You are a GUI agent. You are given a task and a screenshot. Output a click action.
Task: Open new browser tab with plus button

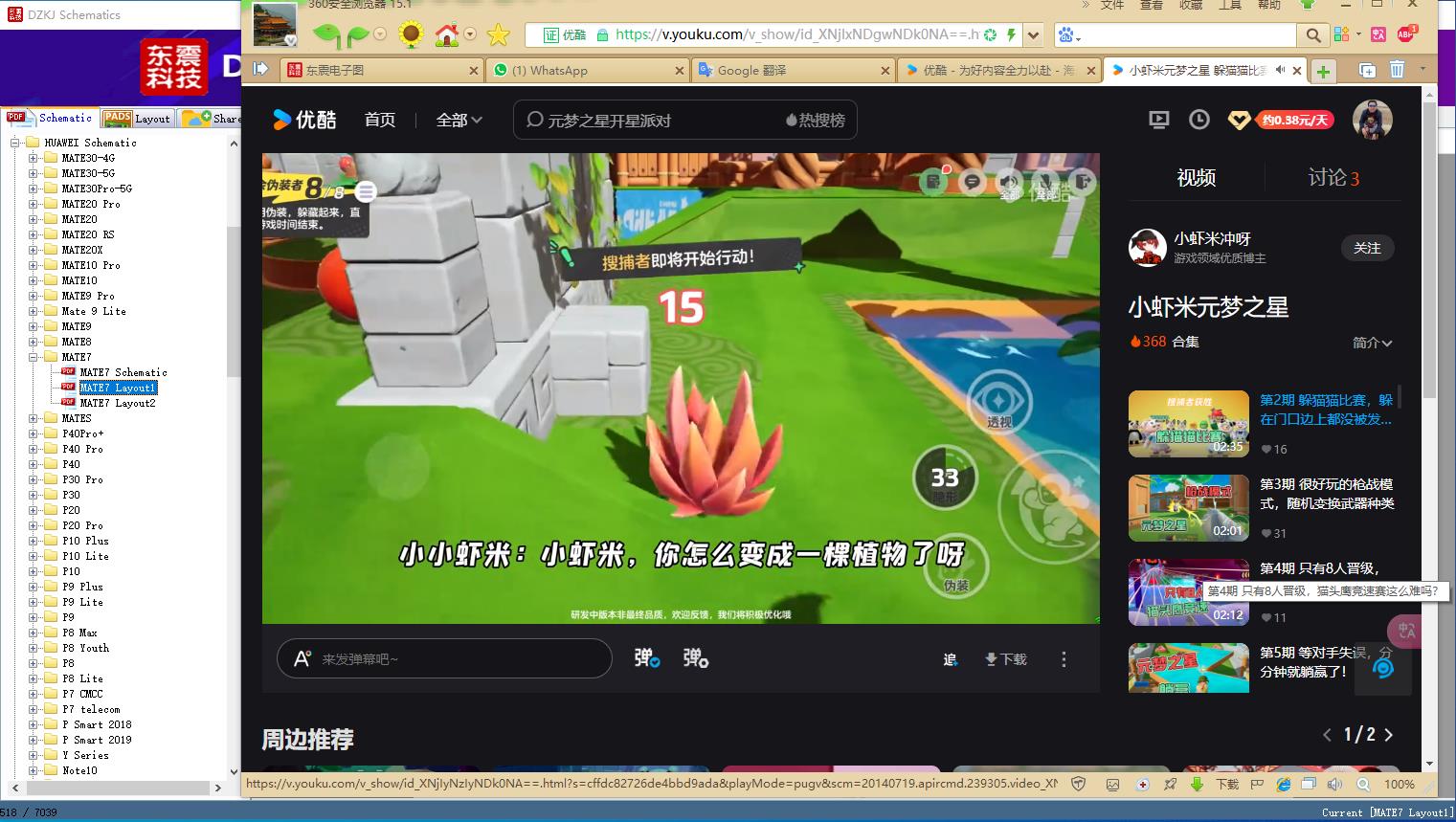(1323, 71)
